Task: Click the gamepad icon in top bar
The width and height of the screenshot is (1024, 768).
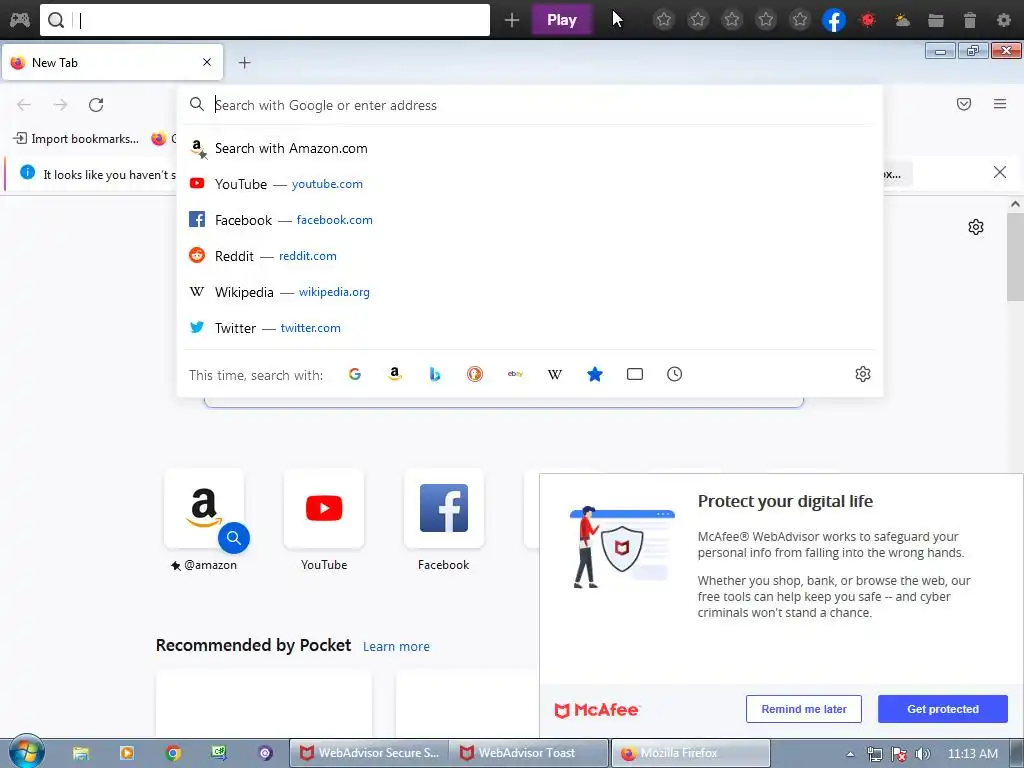Action: click(x=20, y=20)
